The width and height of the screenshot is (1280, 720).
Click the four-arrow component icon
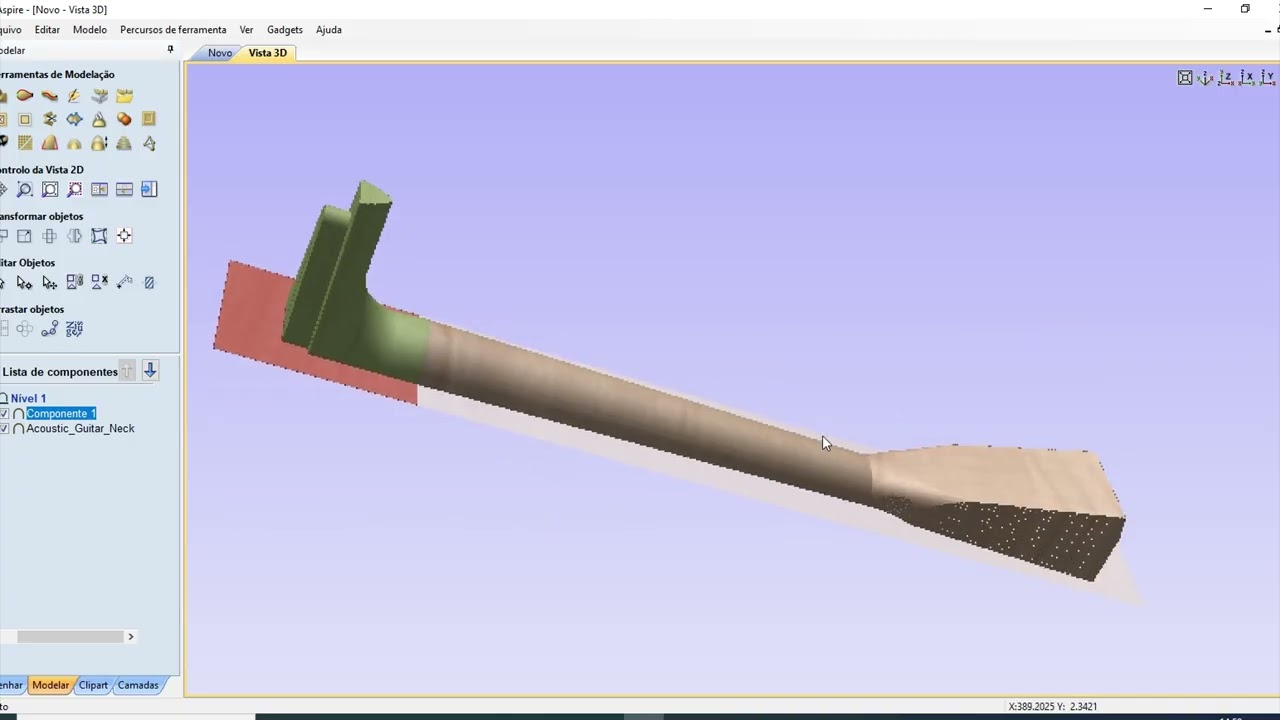[x=74, y=119]
